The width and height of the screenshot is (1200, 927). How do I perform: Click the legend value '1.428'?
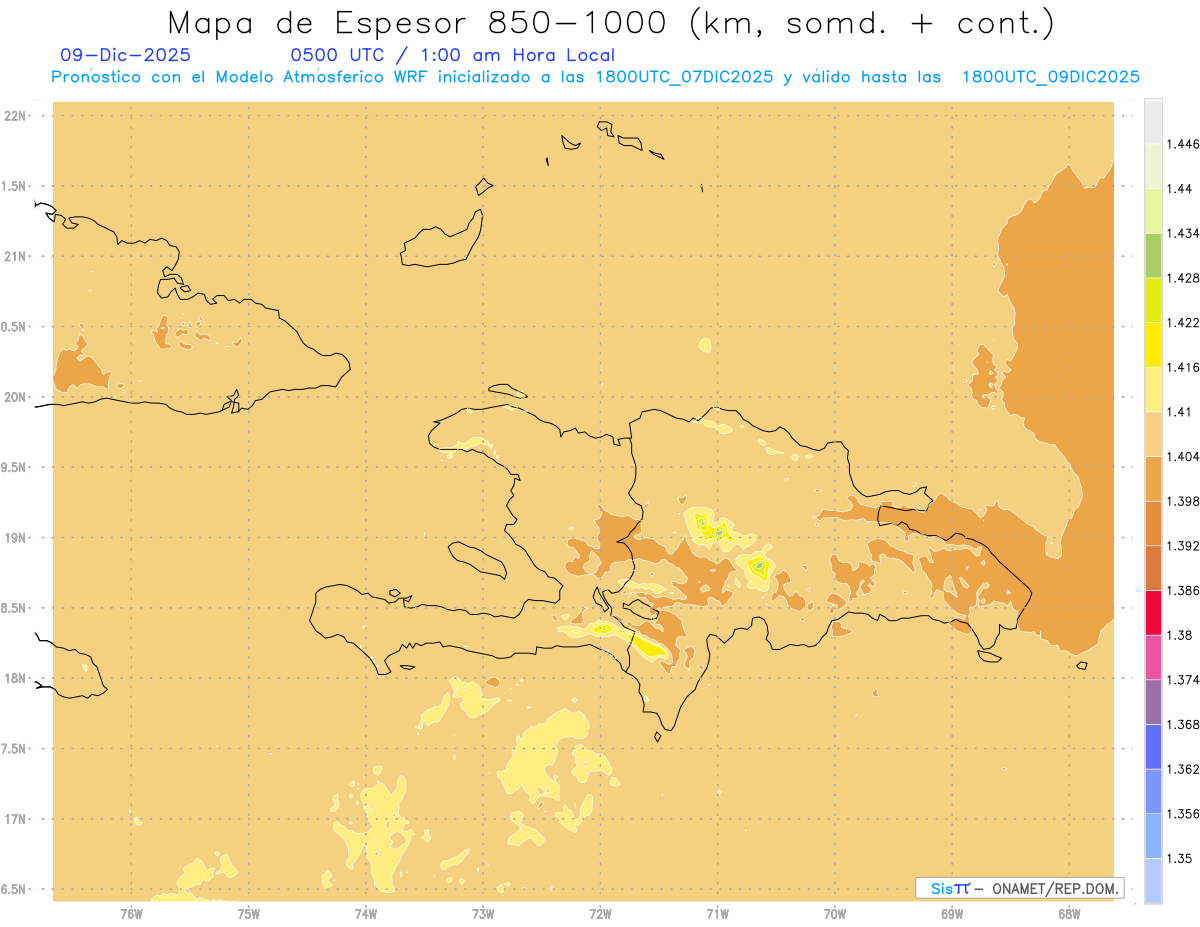click(x=1185, y=278)
